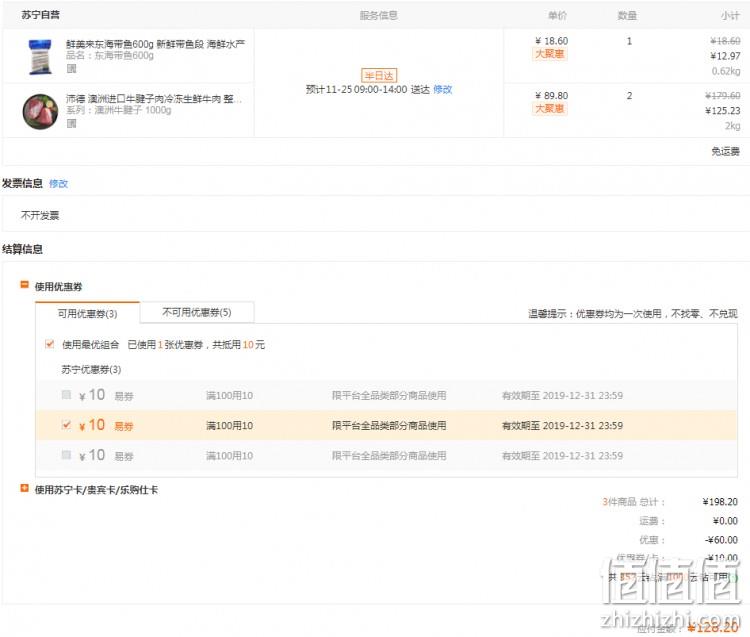Expand the 使用苏宁卡/贵宾卡/乐购仕卡 section
750x637 pixels.
pos(24,488)
